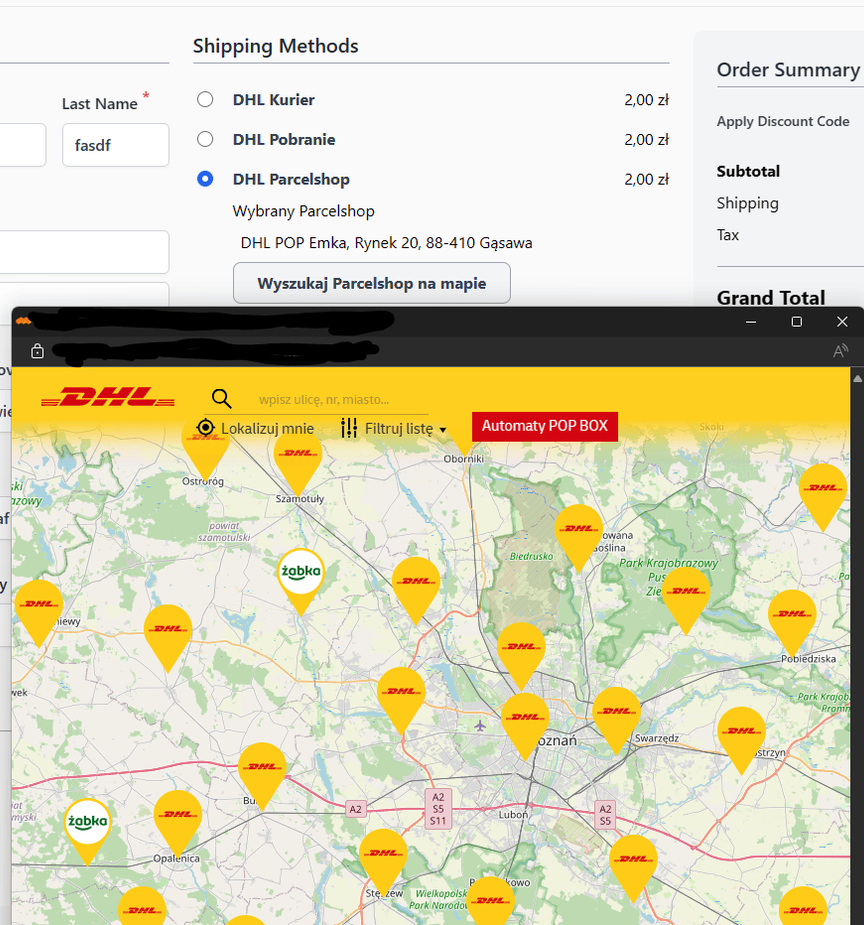Click the scrollbar up arrow in map popup
Viewport: 864px width, 925px height.
857,378
